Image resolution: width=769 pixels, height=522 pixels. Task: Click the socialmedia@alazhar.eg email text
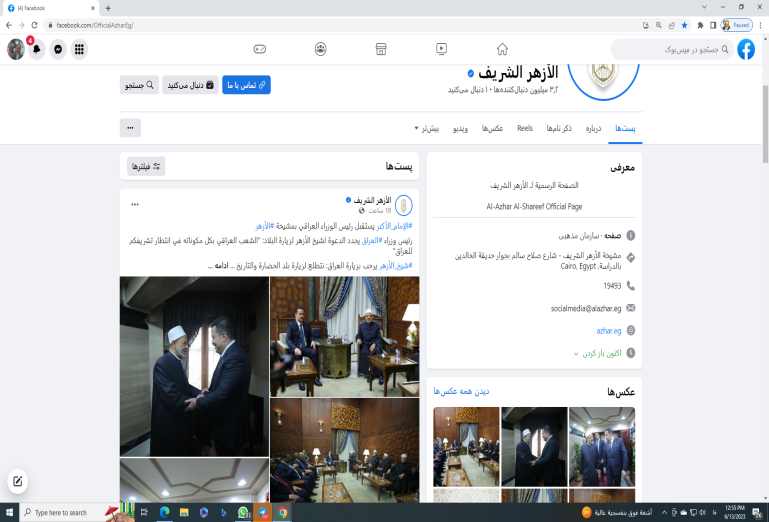586,308
